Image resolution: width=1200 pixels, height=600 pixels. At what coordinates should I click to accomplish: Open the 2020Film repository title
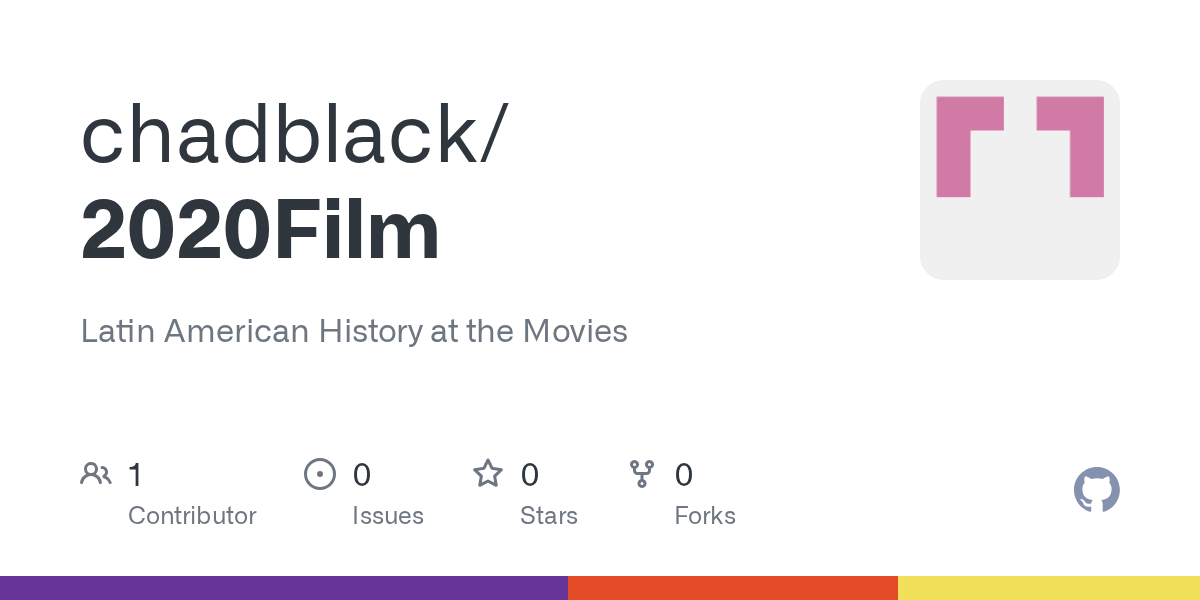[260, 231]
